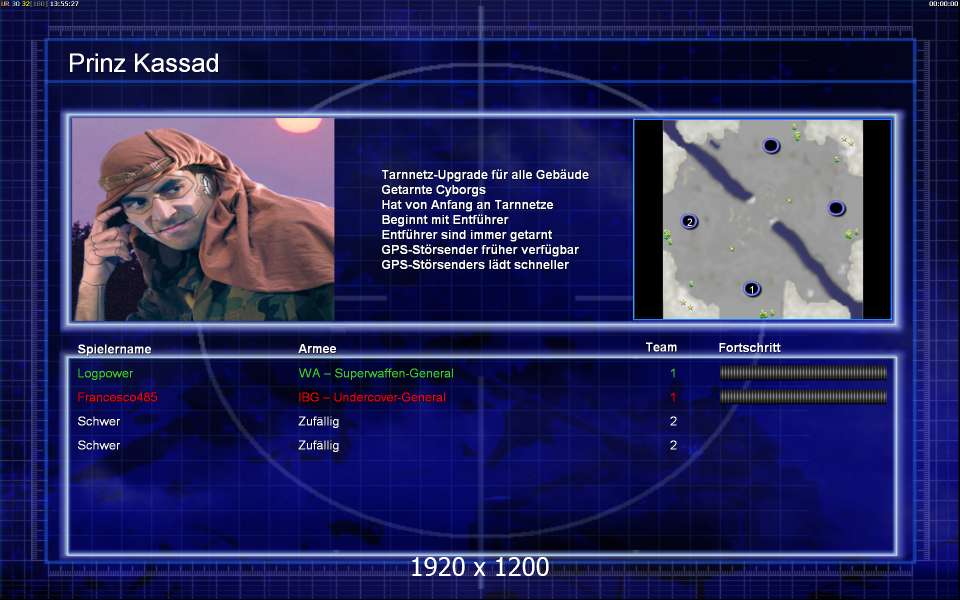Click the 00:00:00 timer in the corner
The width and height of the screenshot is (960, 600).
pos(943,4)
